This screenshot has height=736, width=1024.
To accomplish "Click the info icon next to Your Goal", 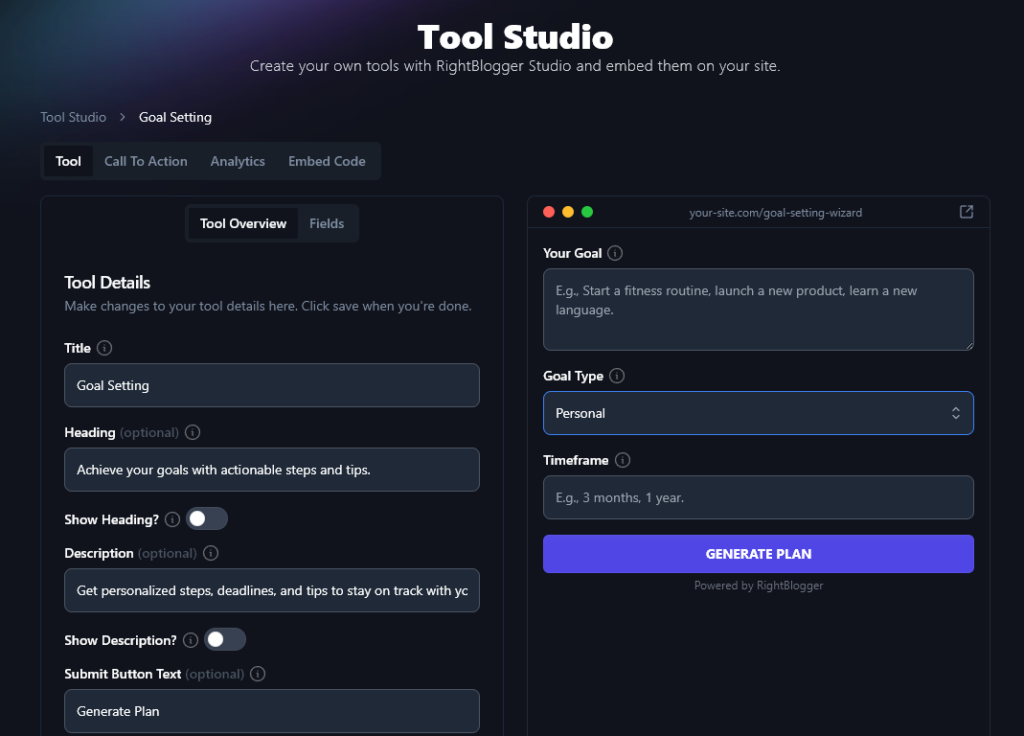I will click(x=612, y=253).
